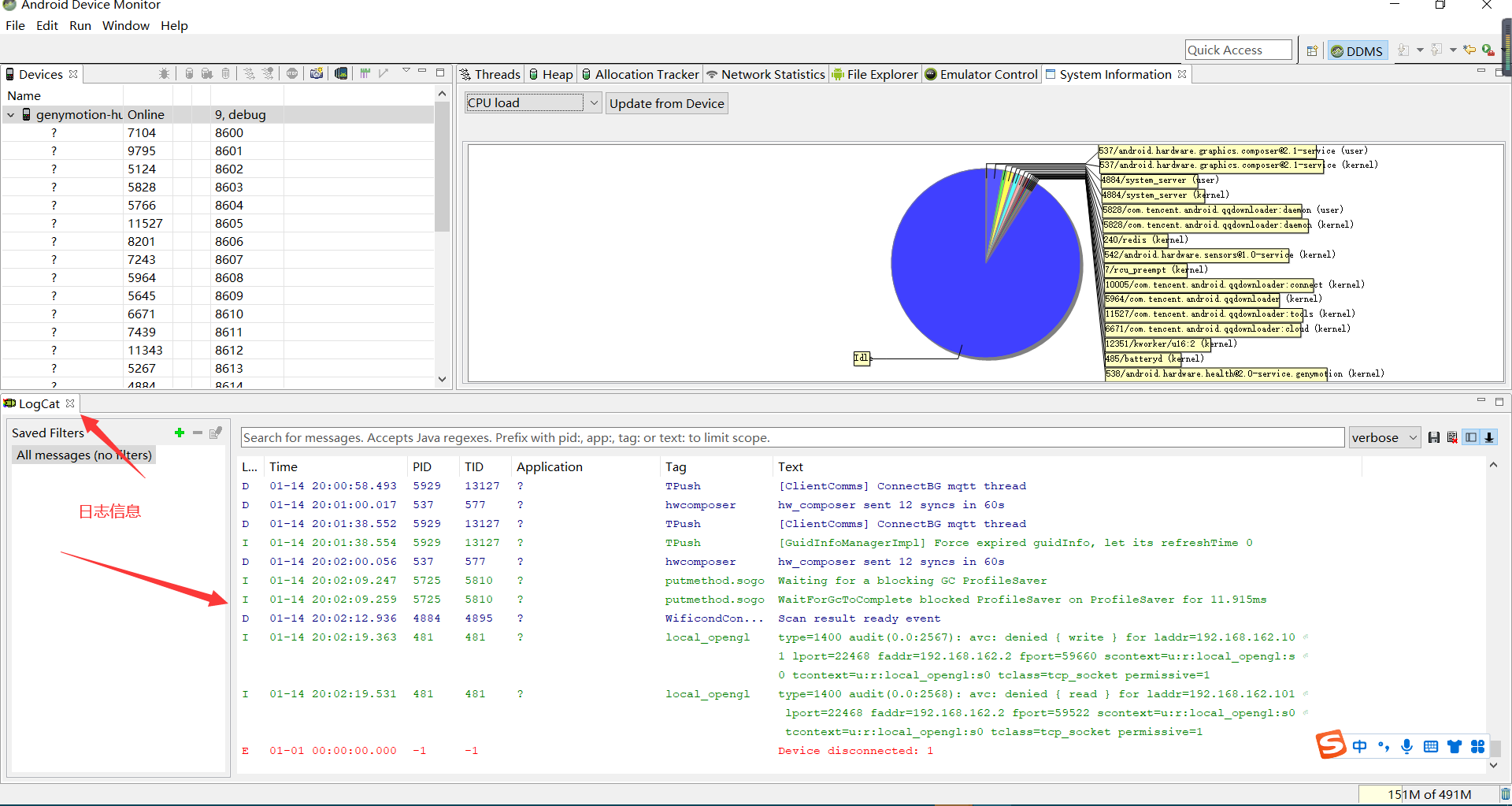This screenshot has height=806, width=1512.
Task: Click the Sogou voice input microphone
Action: 1407,746
